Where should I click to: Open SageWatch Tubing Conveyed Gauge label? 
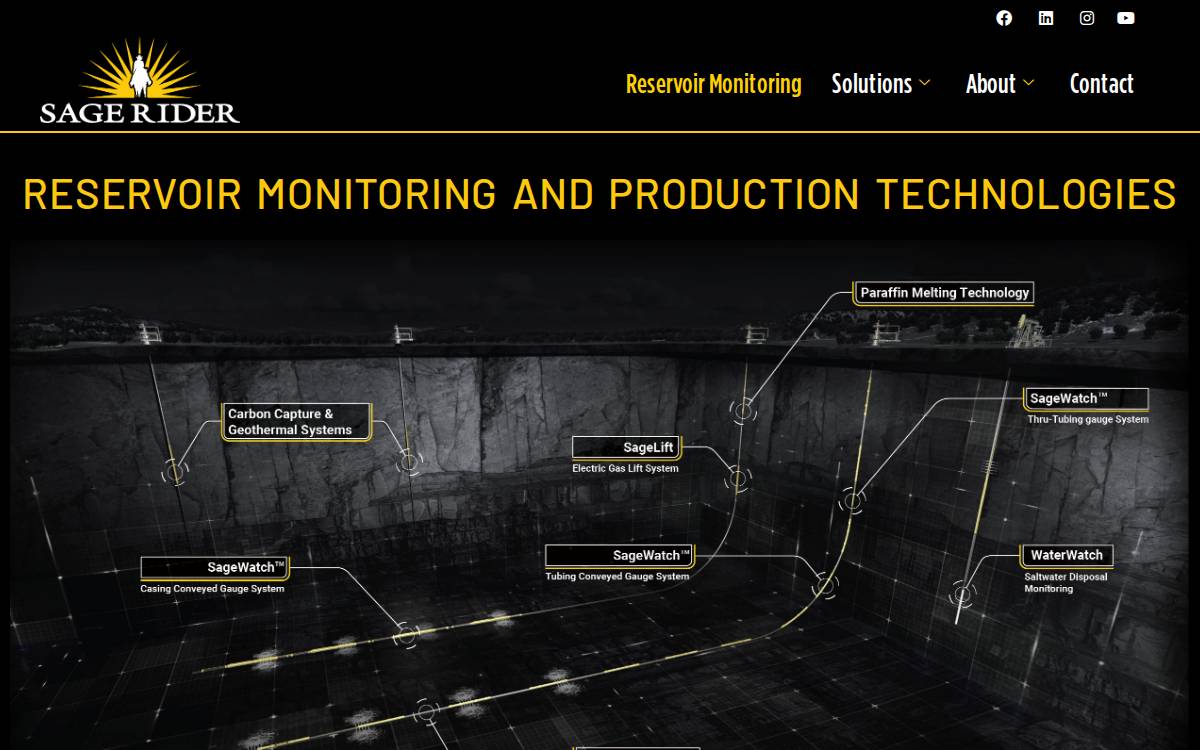(619, 555)
